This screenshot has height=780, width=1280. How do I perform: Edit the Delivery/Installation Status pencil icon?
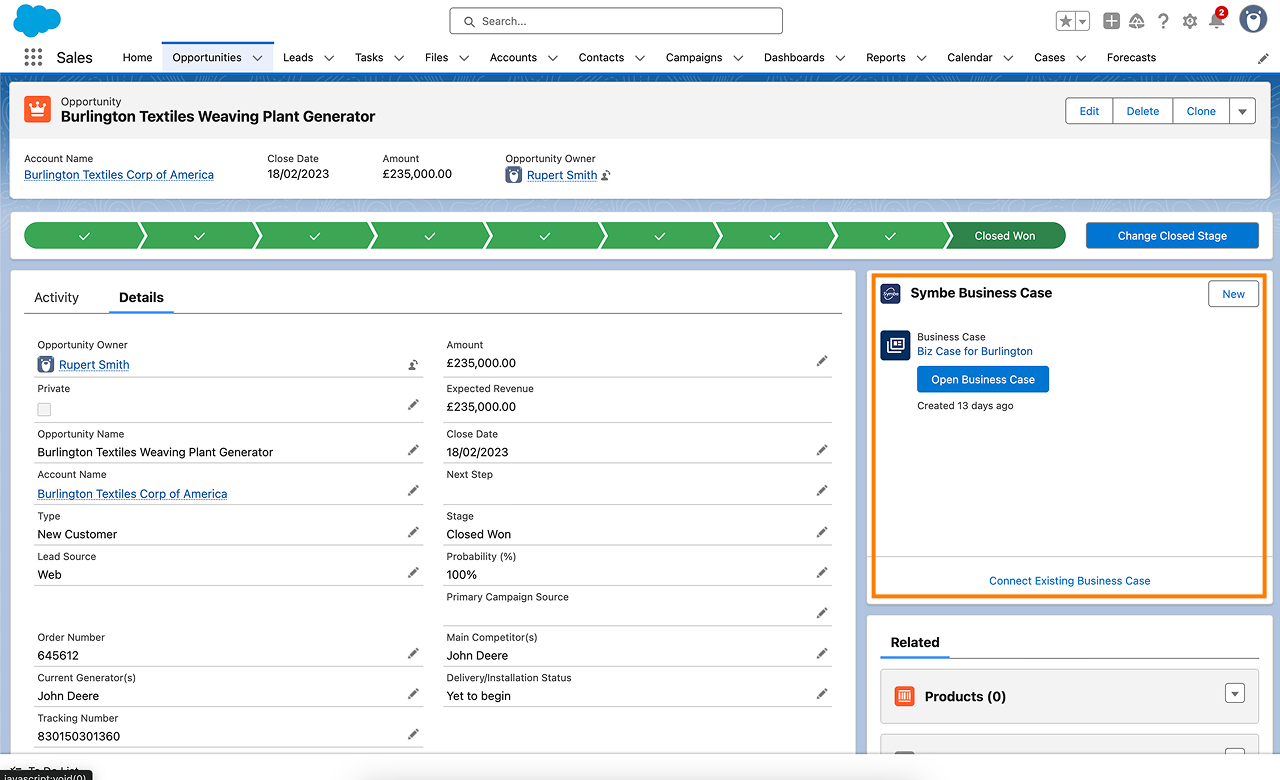click(822, 693)
